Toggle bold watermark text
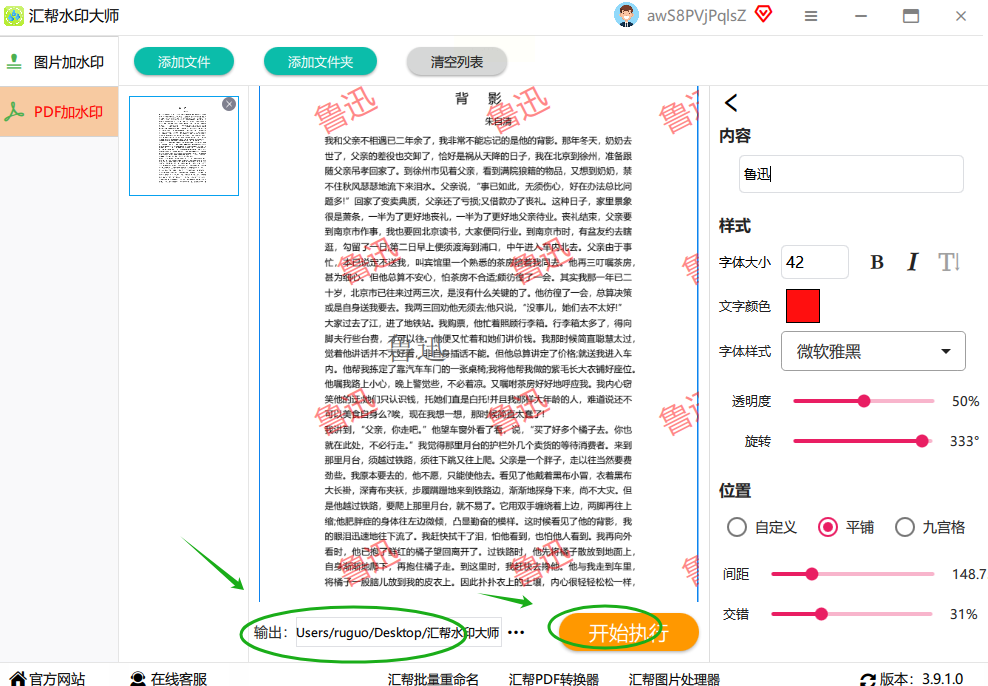This screenshot has height=686, width=988. [x=877, y=262]
